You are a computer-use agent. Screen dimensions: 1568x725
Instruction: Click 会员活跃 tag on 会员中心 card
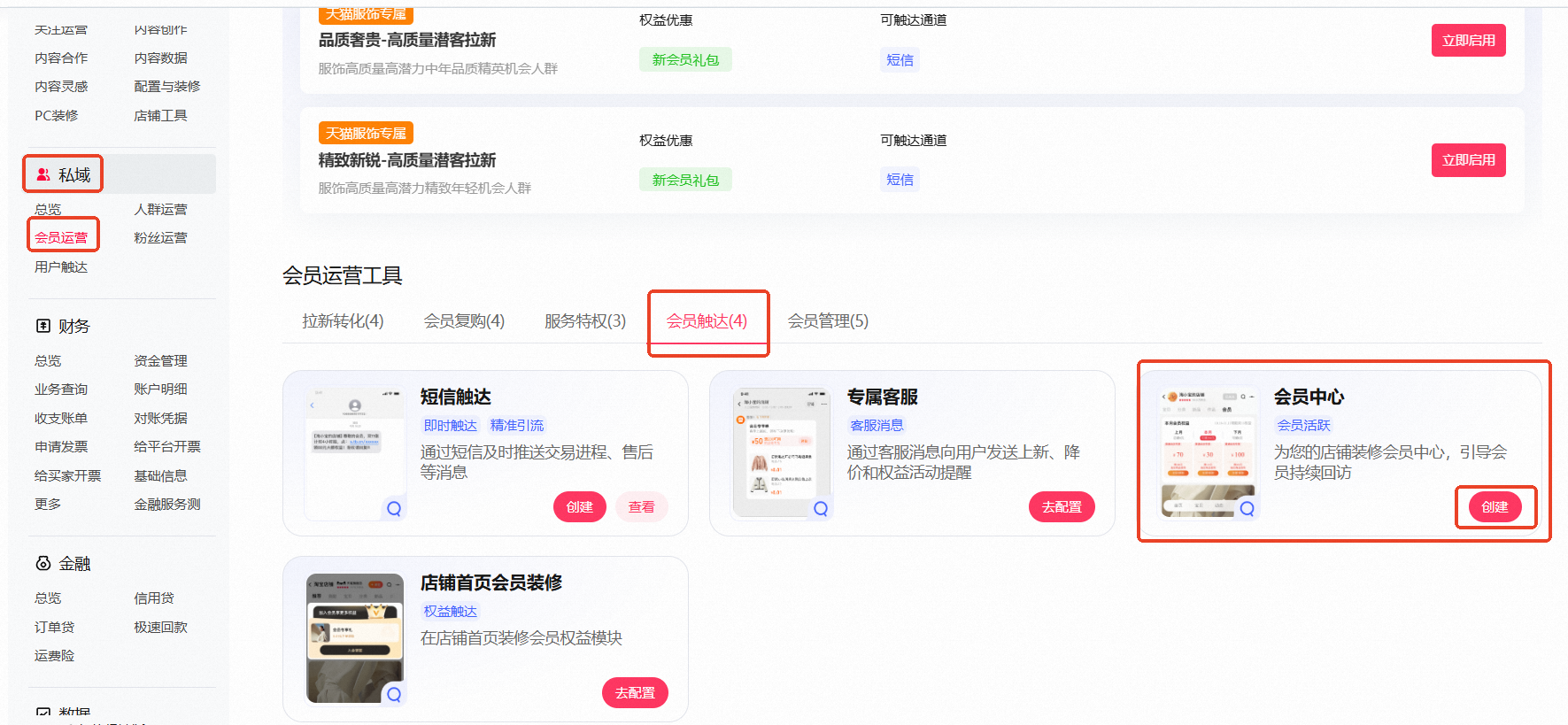pyautogui.click(x=1303, y=425)
